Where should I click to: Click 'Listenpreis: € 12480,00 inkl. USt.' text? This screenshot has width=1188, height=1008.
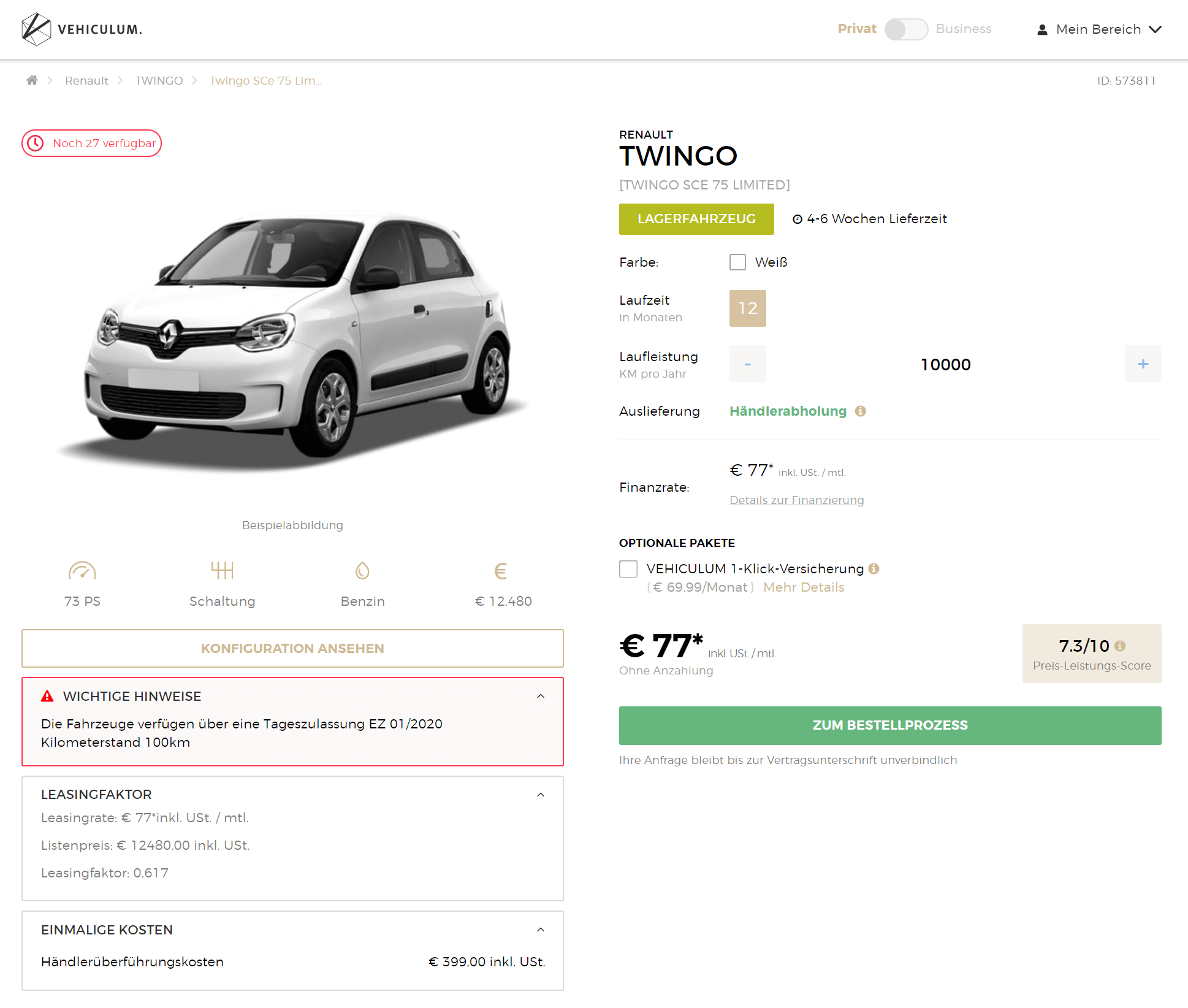[145, 845]
